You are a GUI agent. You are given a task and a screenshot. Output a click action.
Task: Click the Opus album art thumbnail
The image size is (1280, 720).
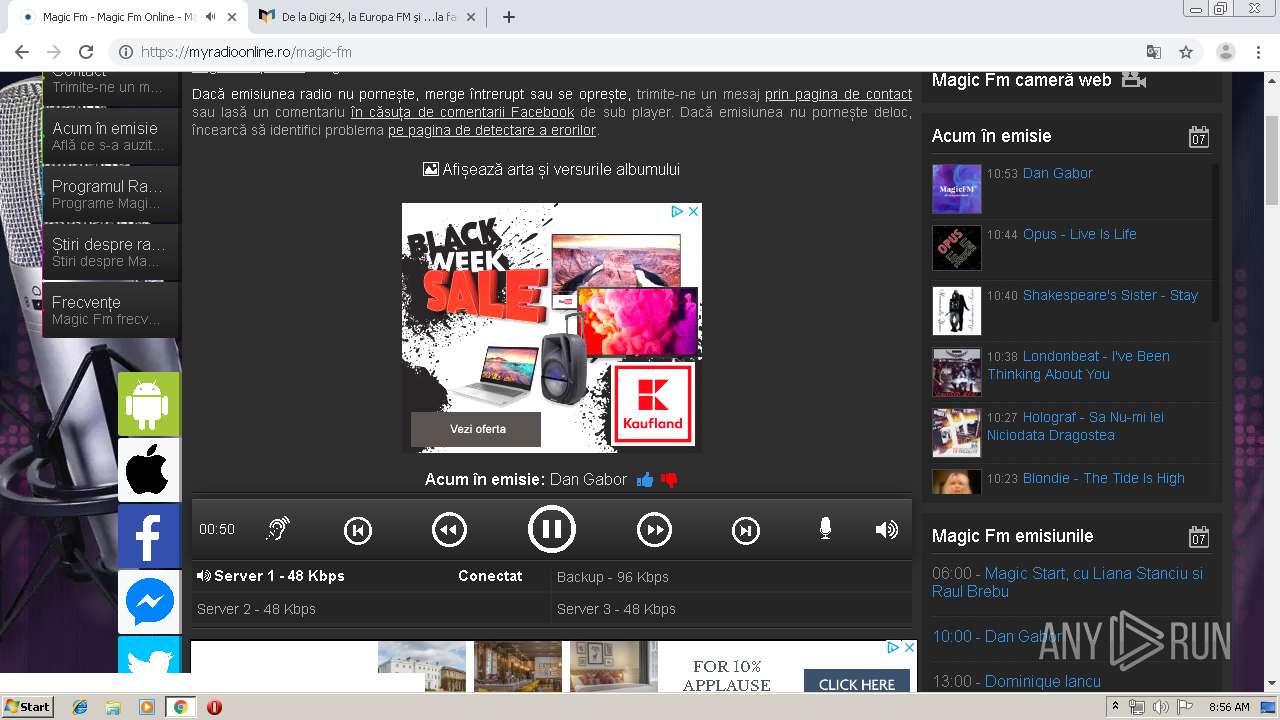[956, 248]
